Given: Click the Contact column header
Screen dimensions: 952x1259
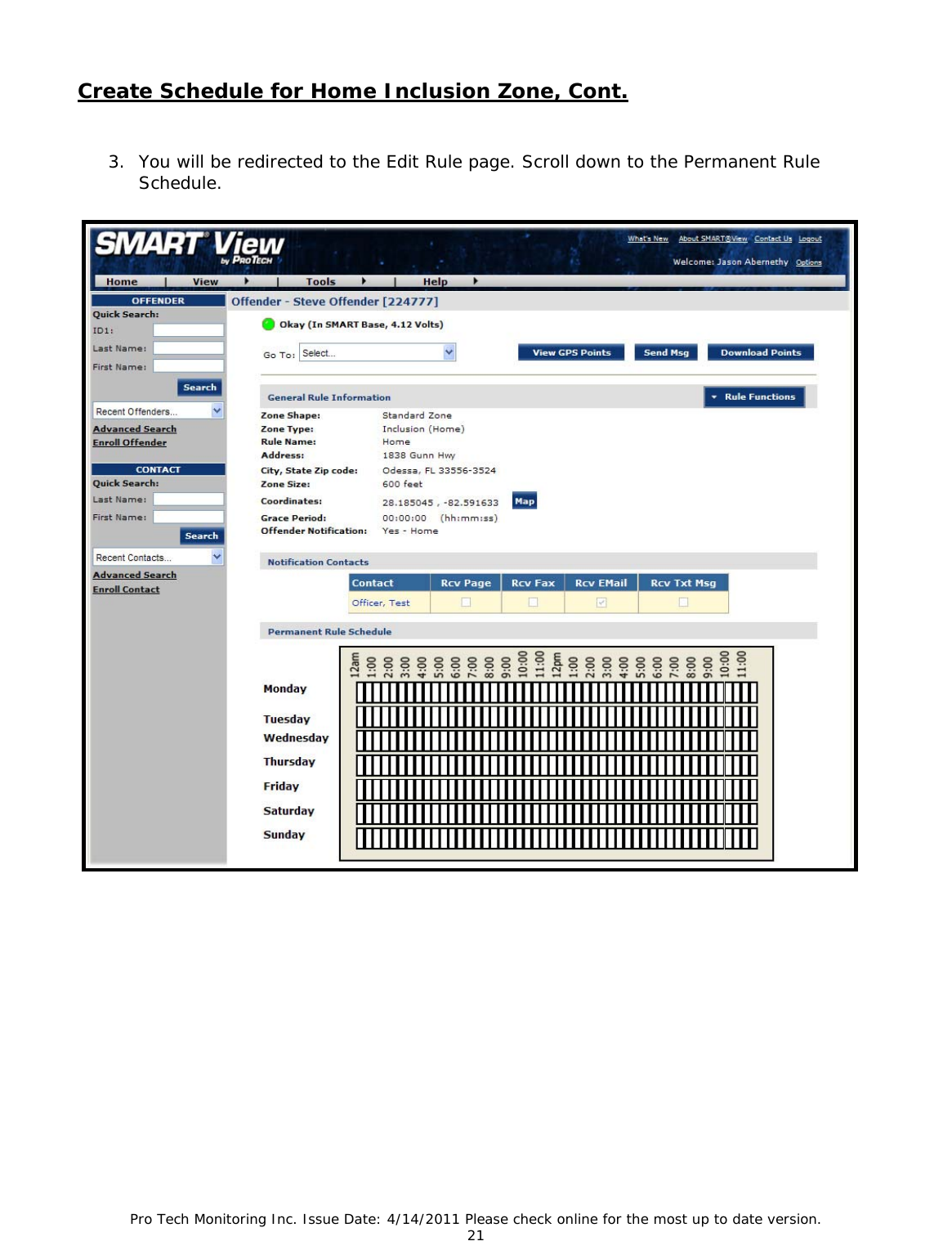Looking at the screenshot, I should point(389,583).
